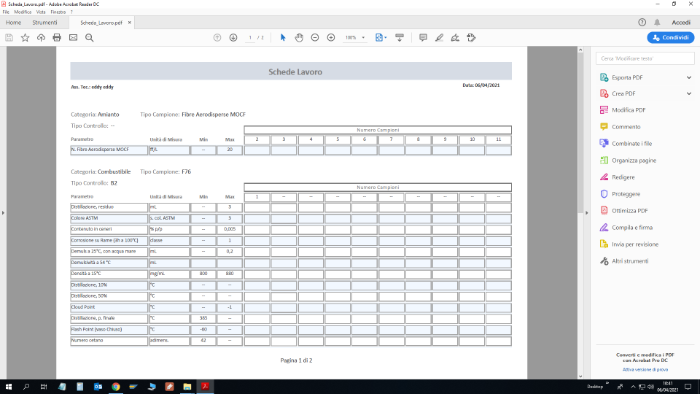
Task: Add a sticky note comment
Action: click(x=423, y=38)
